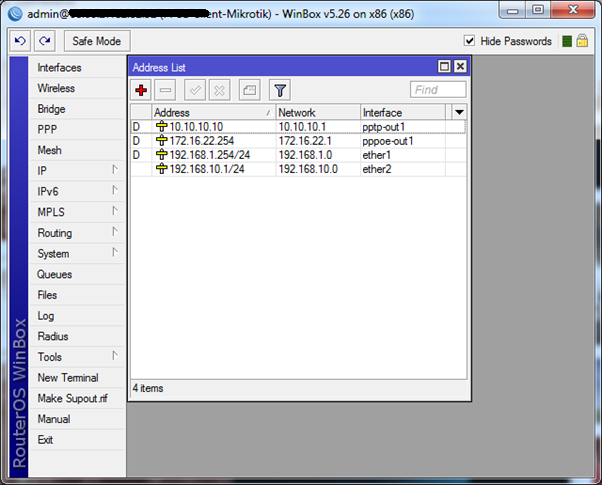This screenshot has height=485, width=602.
Task: Click the Safe Mode button
Action: pos(97,41)
